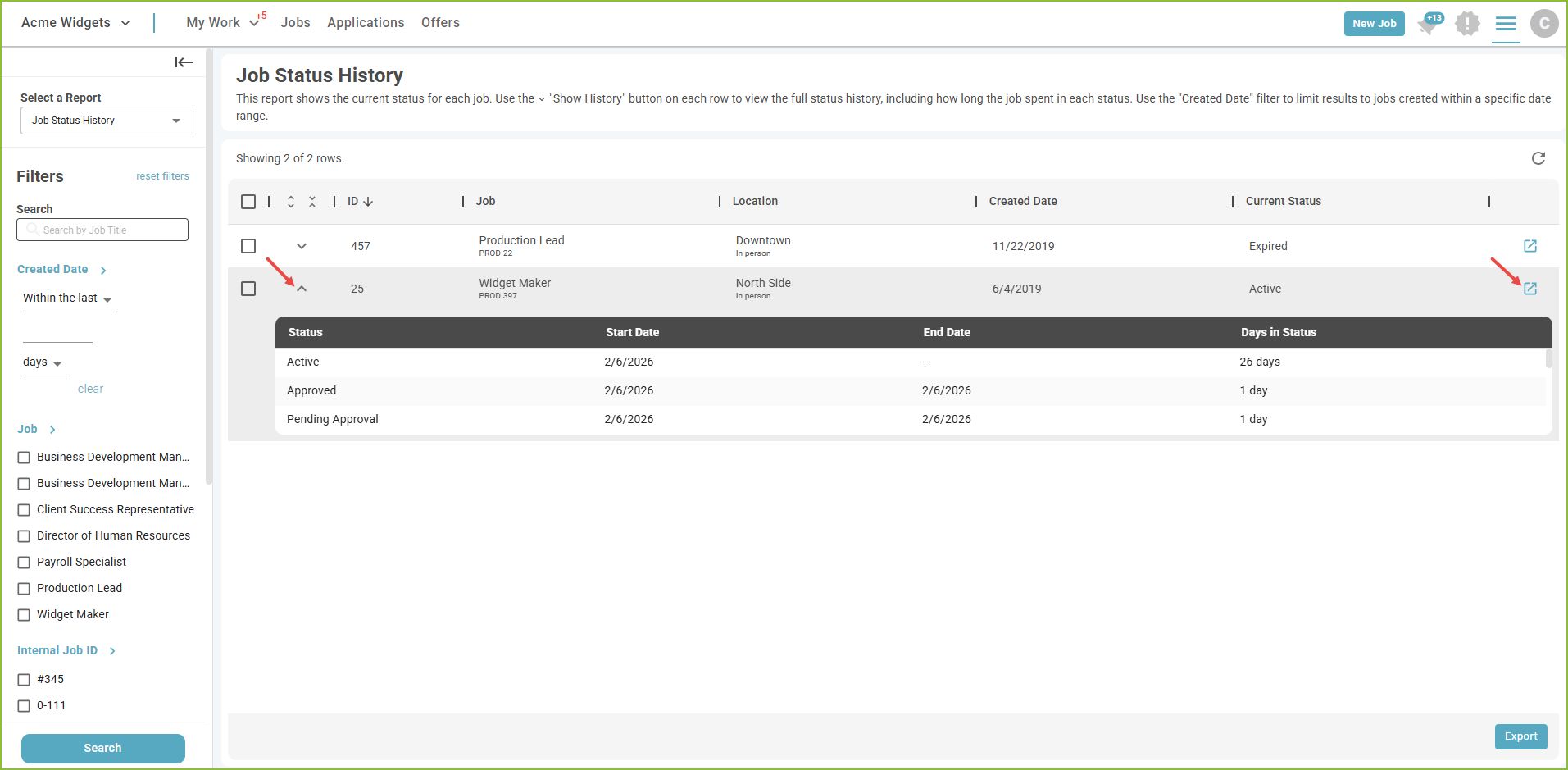Collapse all rows icon in header
Image resolution: width=1568 pixels, height=770 pixels.
[312, 202]
